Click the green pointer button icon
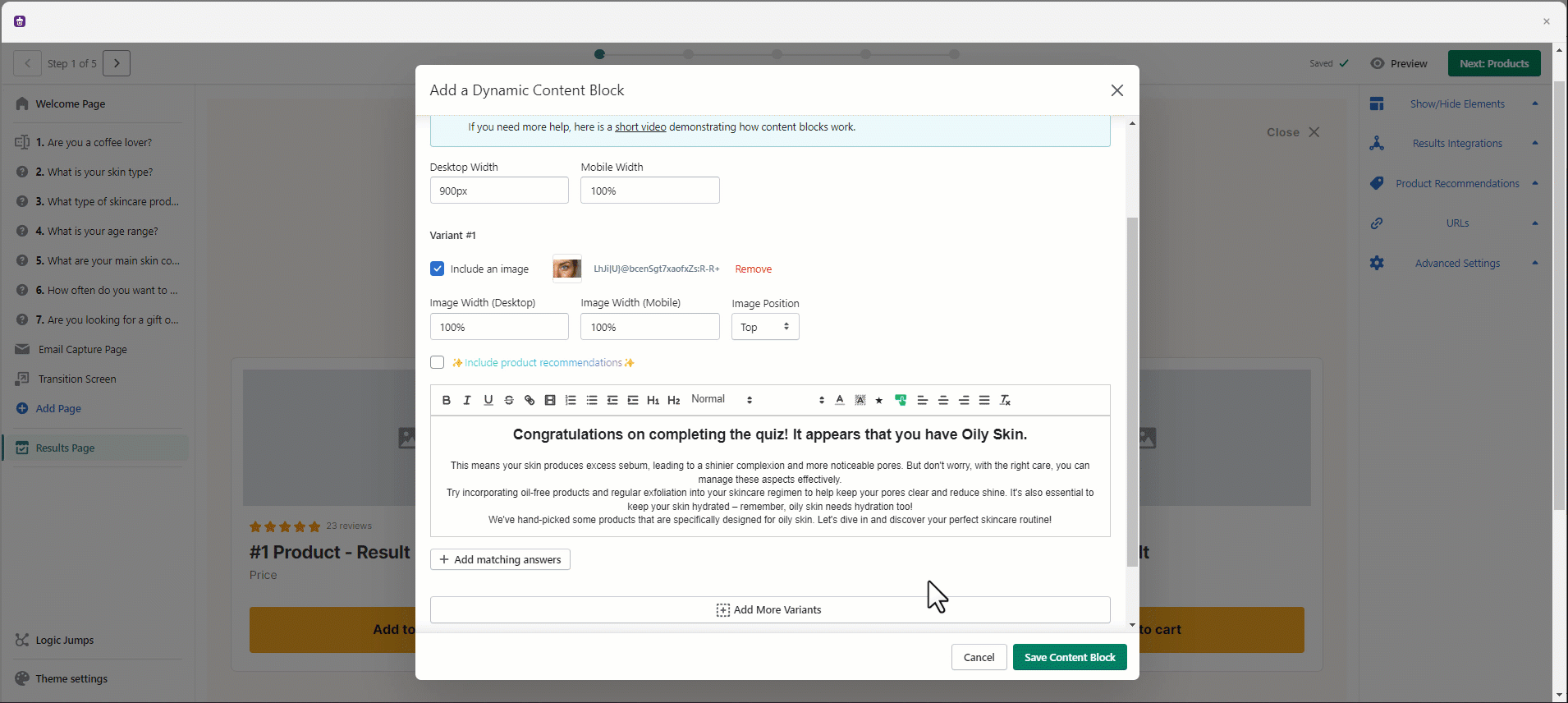 [x=901, y=400]
